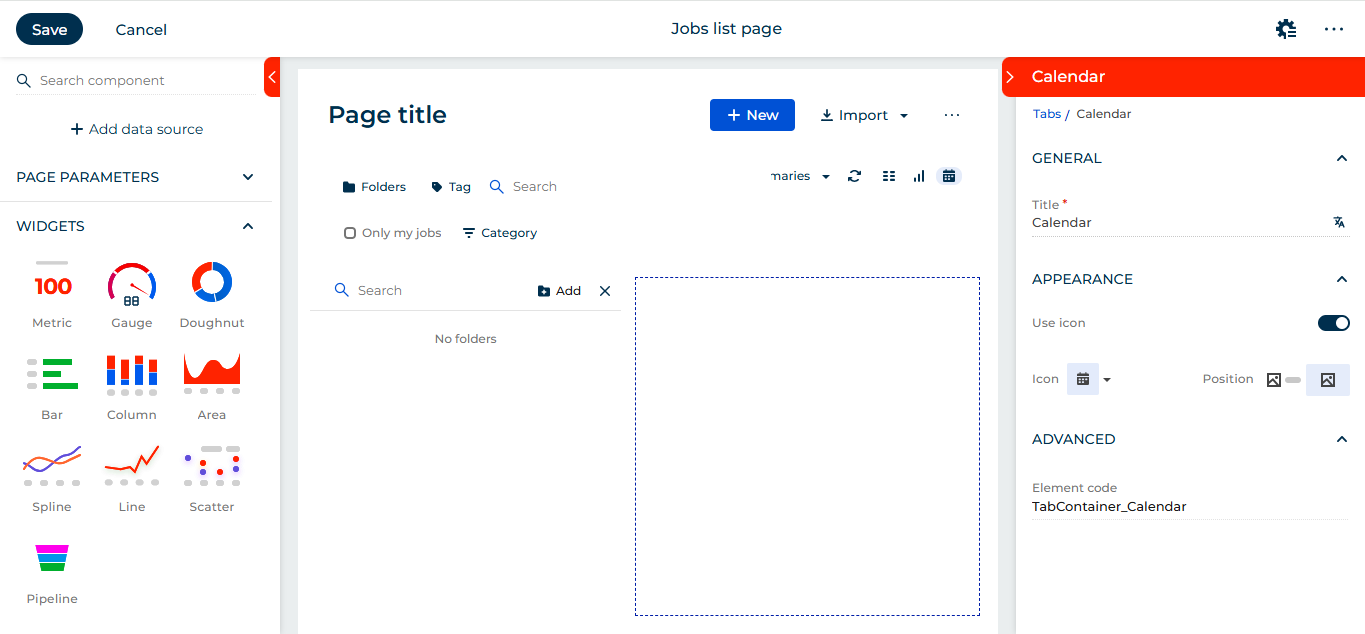Screen dimensions: 1365x634
Task: Open chart view with the bar chart icon
Action: point(919,175)
